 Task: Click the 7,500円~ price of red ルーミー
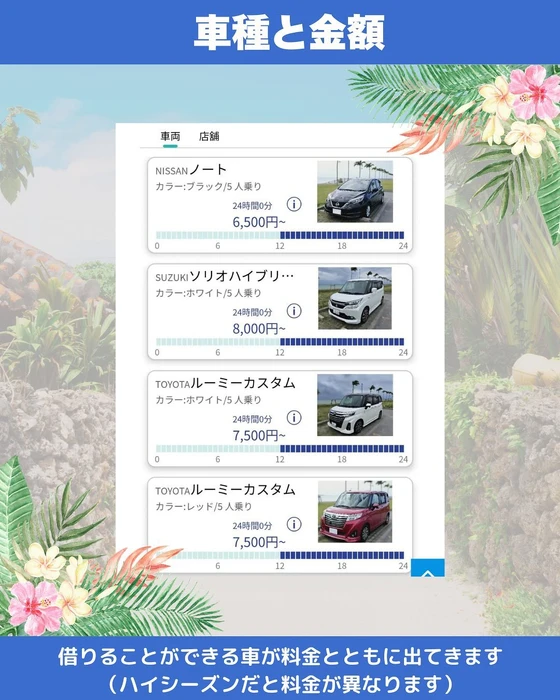[x=259, y=542]
